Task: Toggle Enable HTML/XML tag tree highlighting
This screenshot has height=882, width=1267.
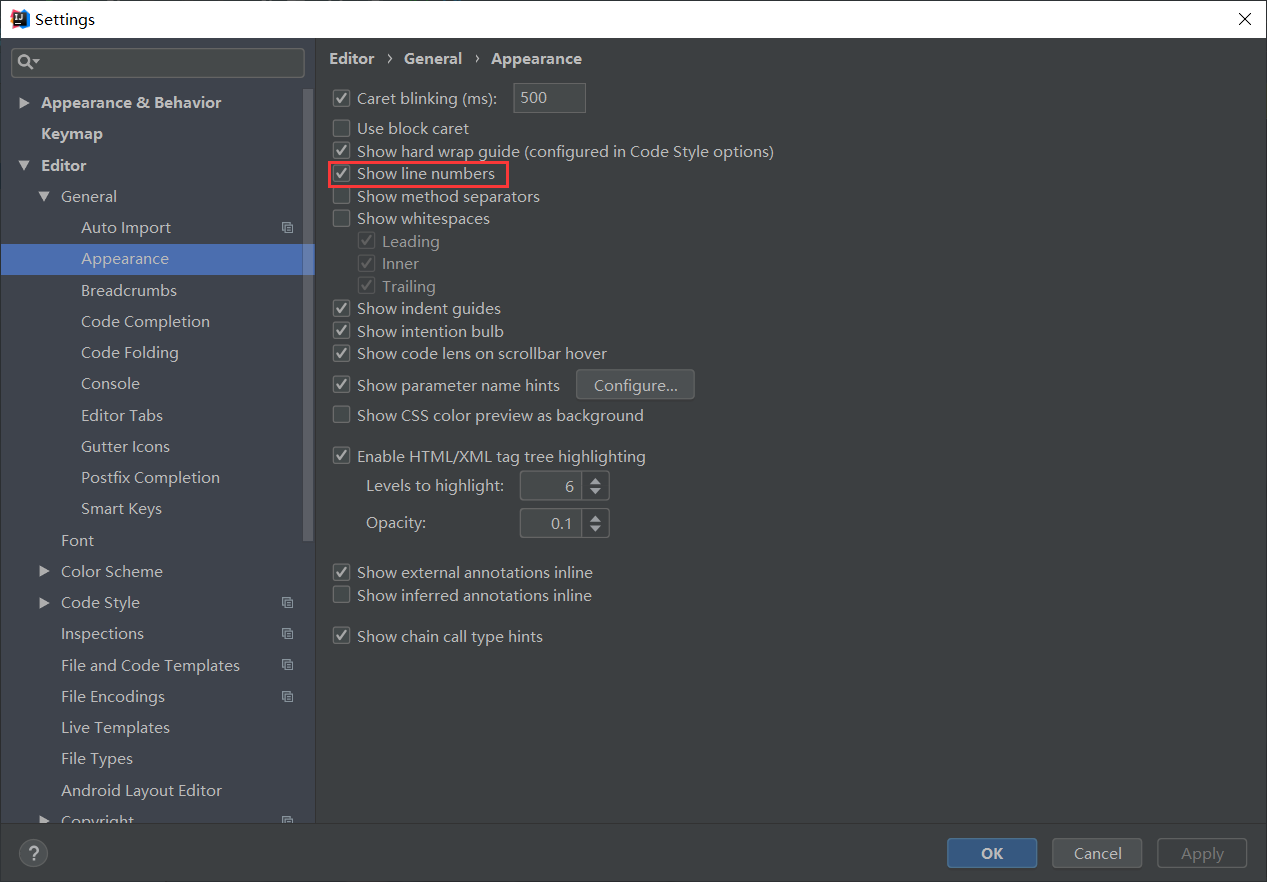Action: pos(342,456)
